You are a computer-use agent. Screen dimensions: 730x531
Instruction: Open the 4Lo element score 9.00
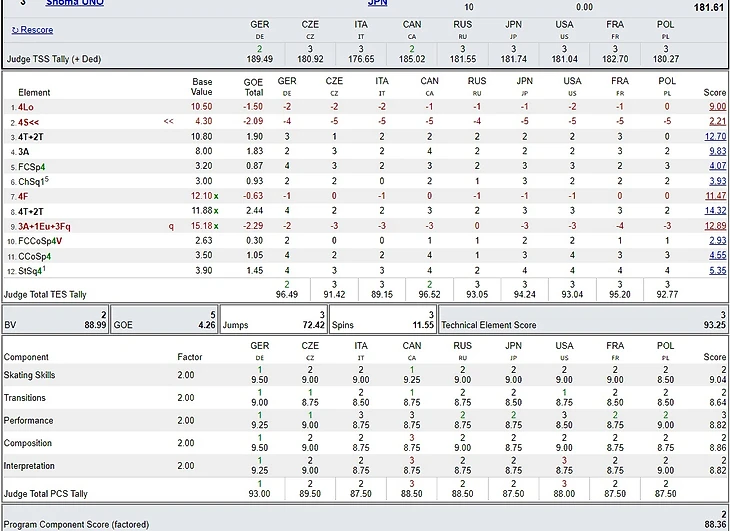716,106
